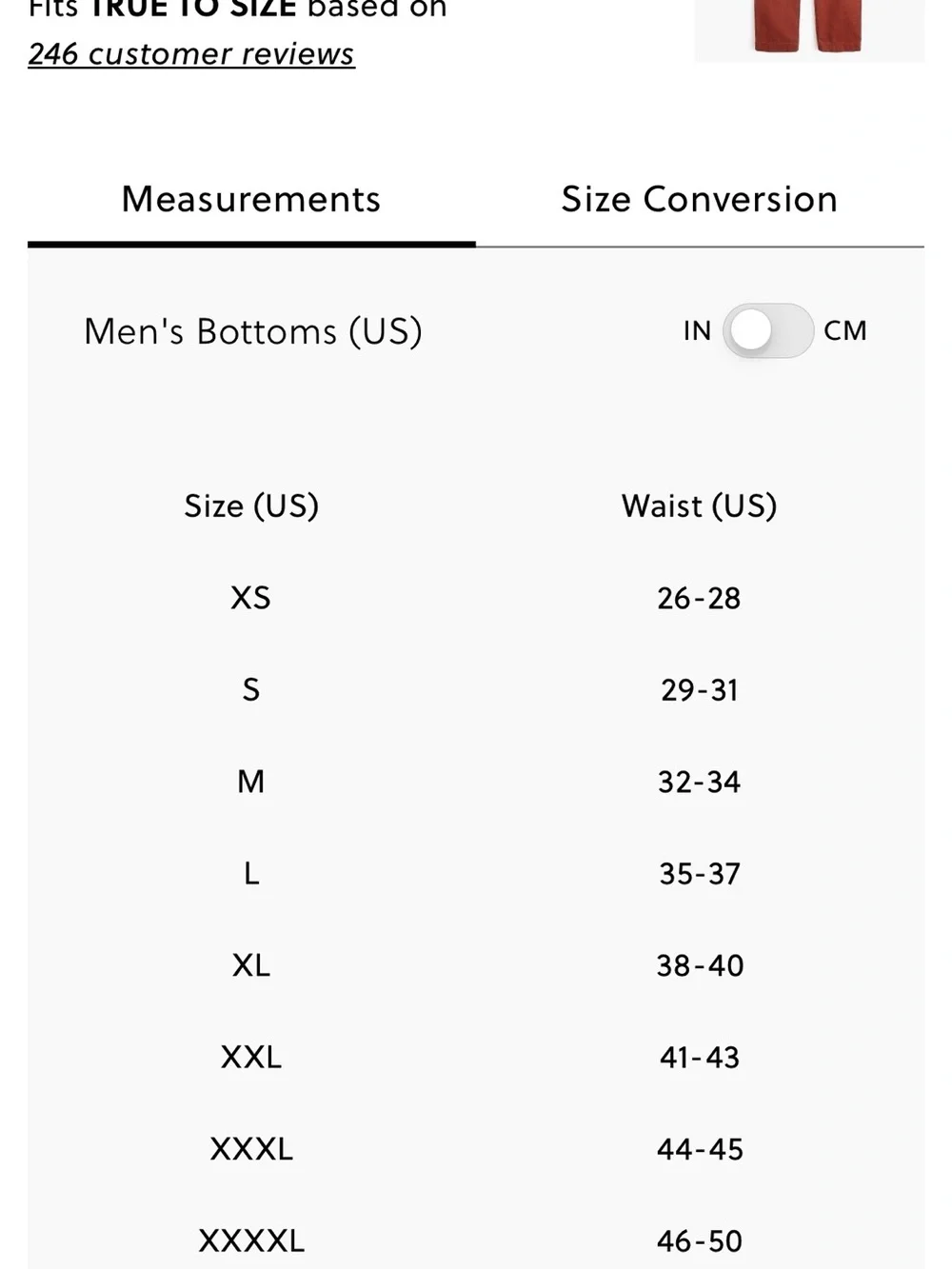Select the S size row
Viewport: 952px width, 1269px height.
[x=476, y=689]
